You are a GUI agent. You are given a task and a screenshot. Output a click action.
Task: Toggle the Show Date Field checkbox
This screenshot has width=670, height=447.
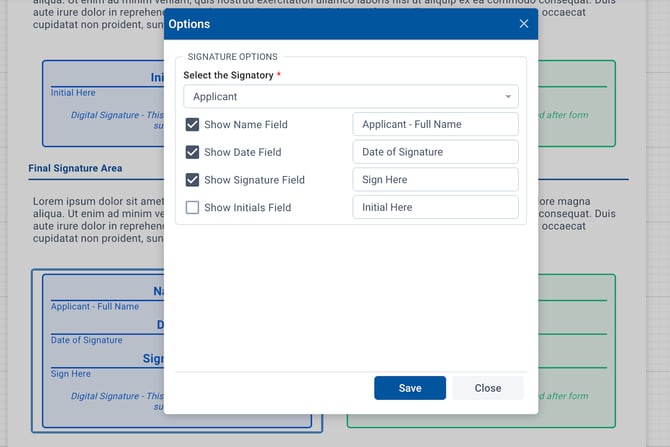[192, 152]
